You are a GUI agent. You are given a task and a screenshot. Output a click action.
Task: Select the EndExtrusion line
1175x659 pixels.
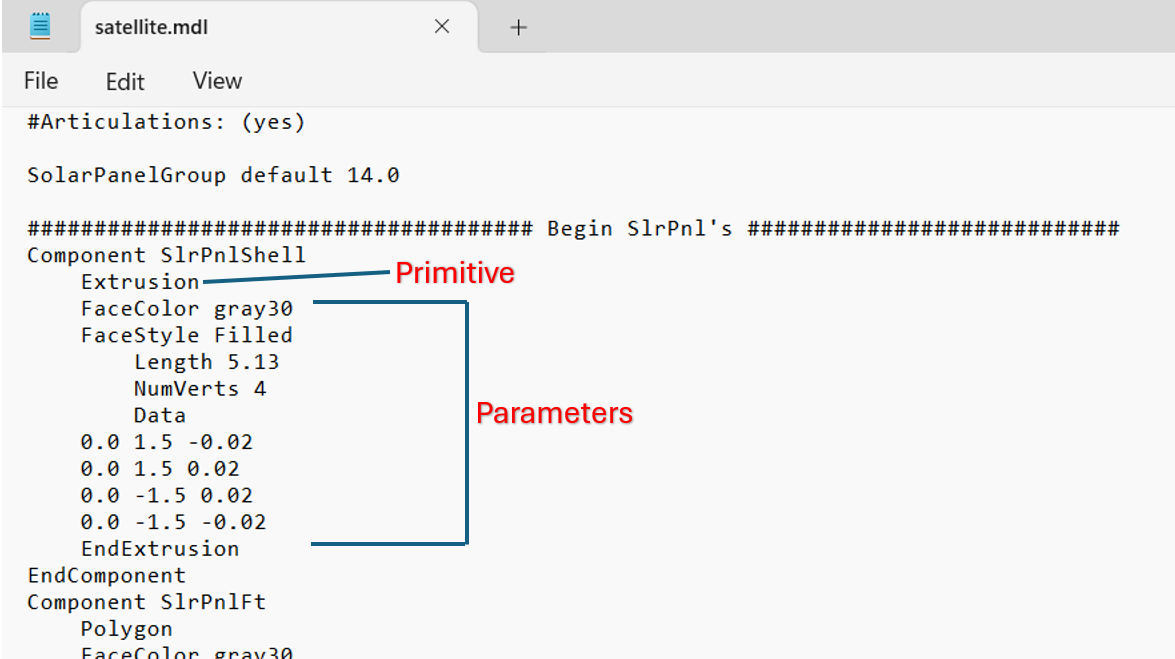160,548
